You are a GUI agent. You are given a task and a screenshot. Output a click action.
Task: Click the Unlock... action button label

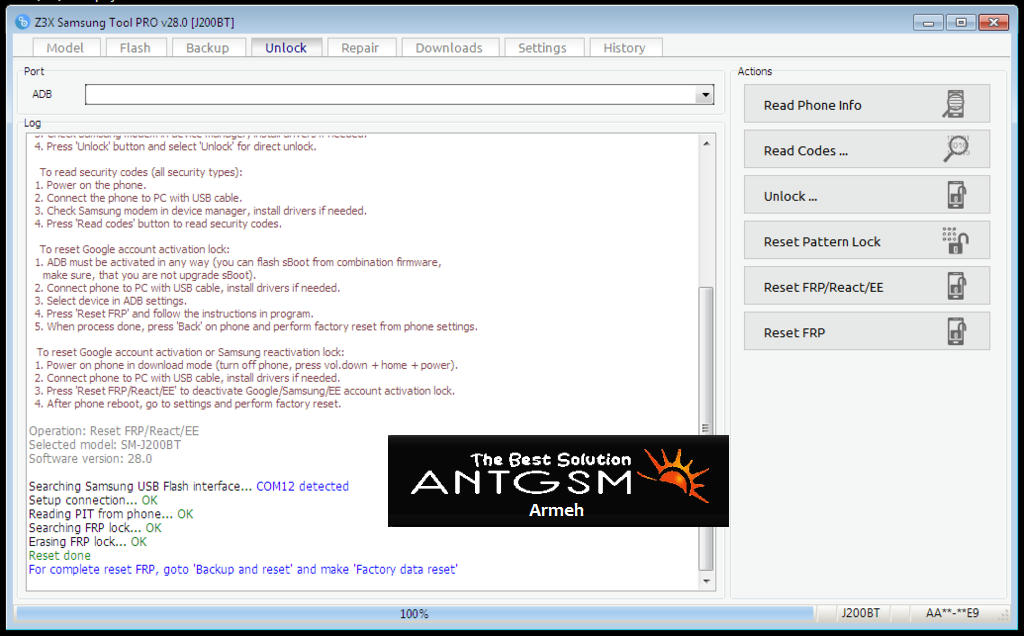coord(790,197)
